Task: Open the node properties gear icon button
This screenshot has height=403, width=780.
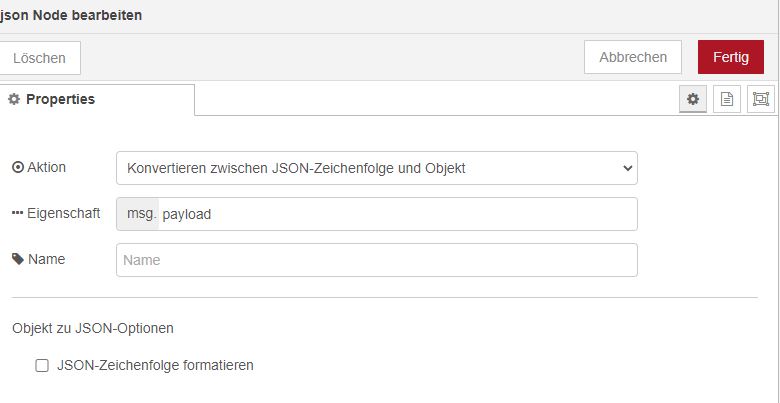Action: click(692, 99)
